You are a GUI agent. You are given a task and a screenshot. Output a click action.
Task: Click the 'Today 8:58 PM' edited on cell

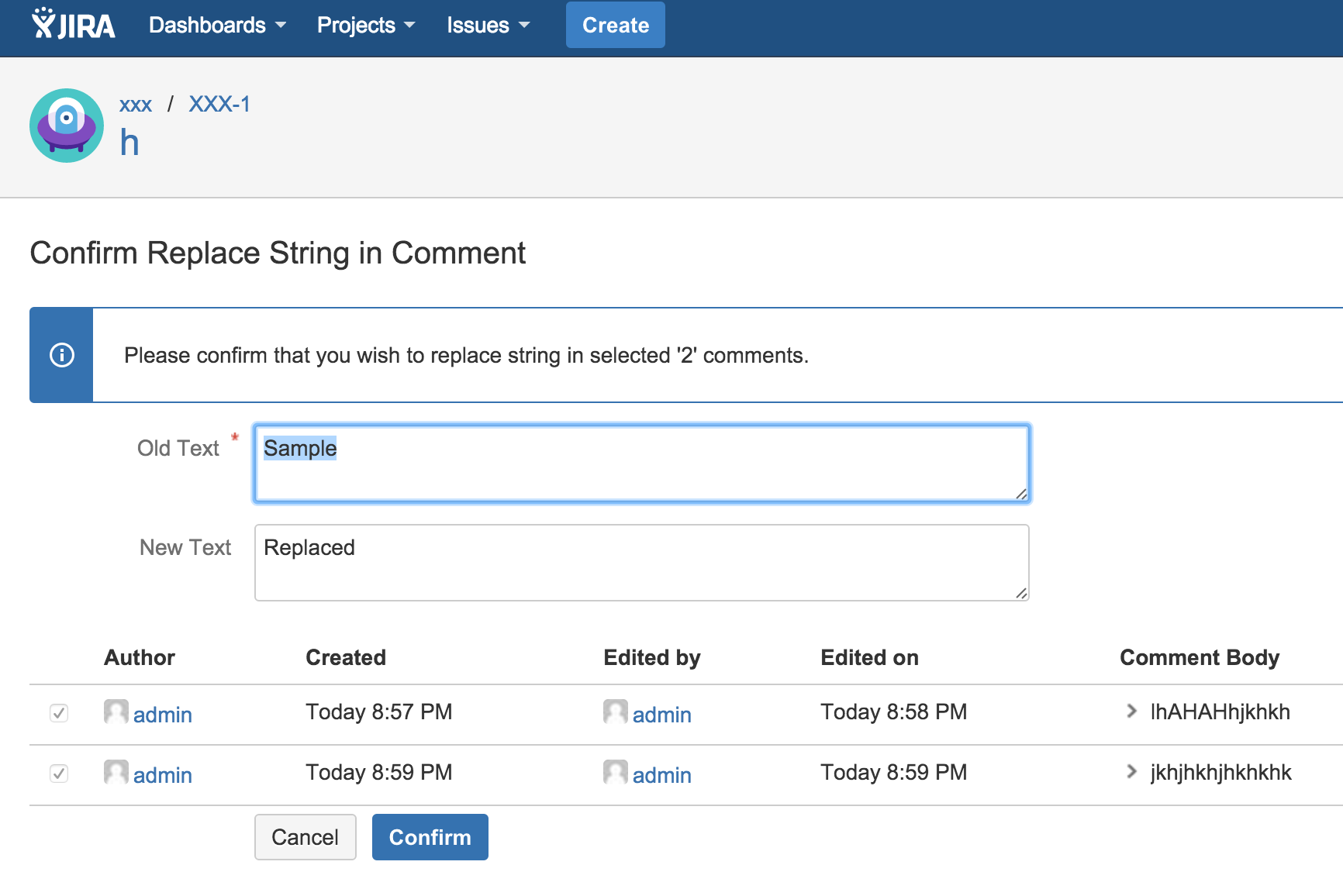[894, 712]
